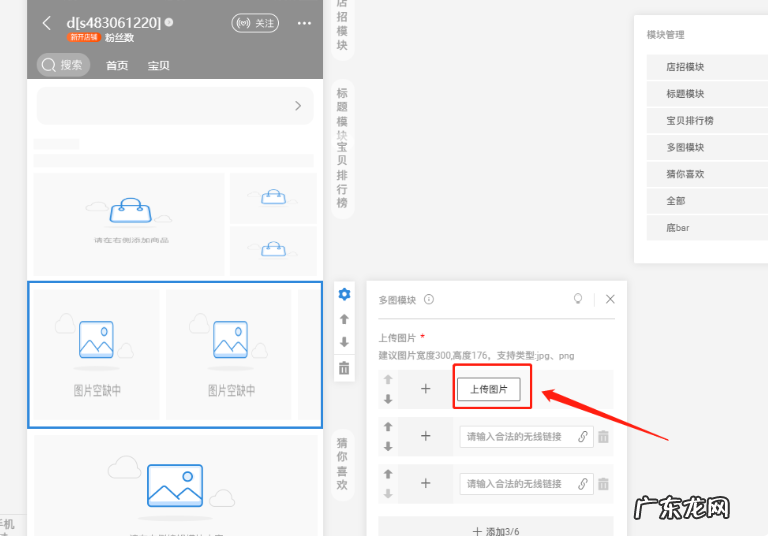Select the lower small bag product placeholder
Image resolution: width=768 pixels, height=537 pixels.
tap(273, 250)
